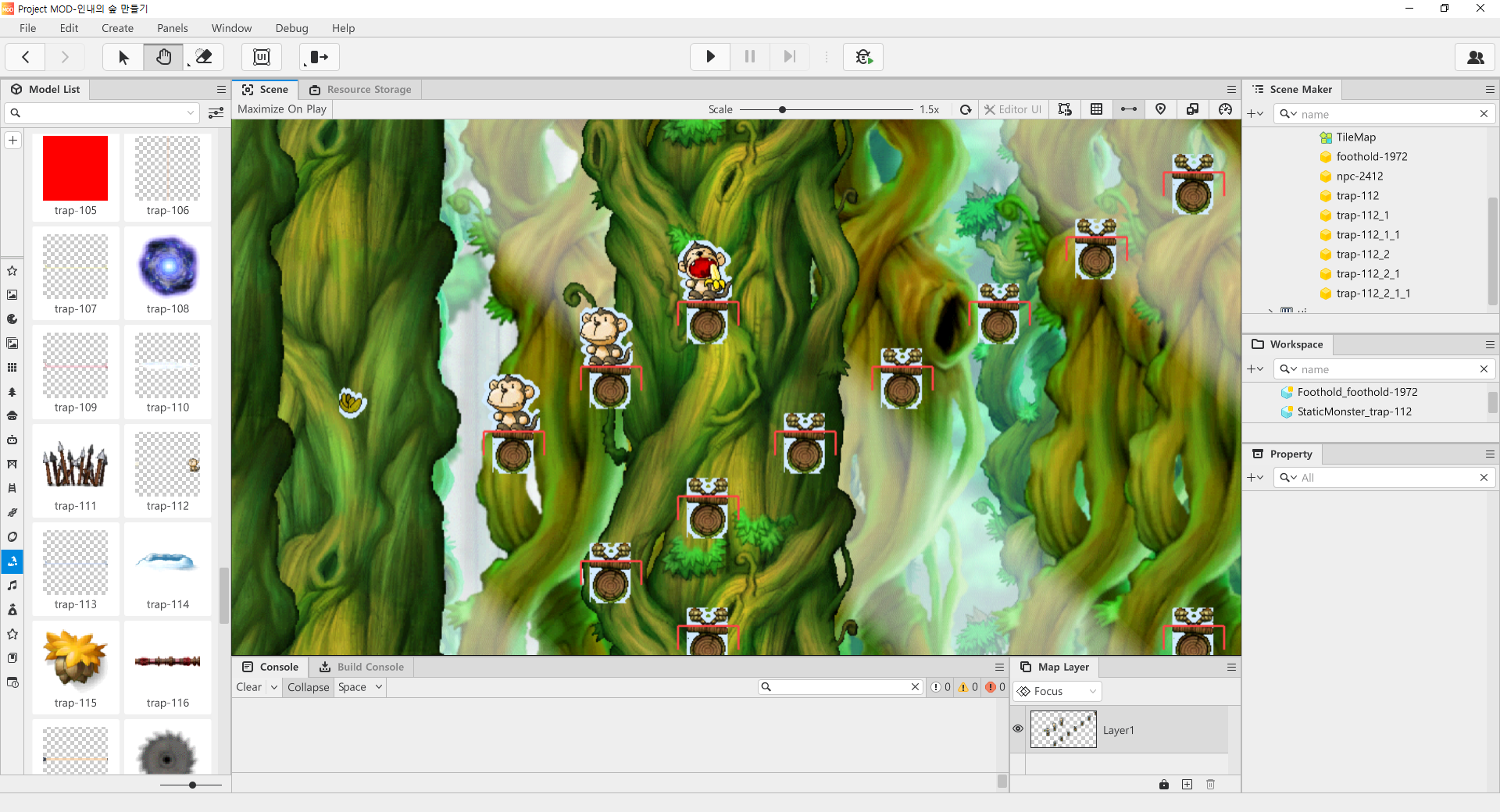Add new model with plus button
The image size is (1500, 812).
click(x=13, y=141)
